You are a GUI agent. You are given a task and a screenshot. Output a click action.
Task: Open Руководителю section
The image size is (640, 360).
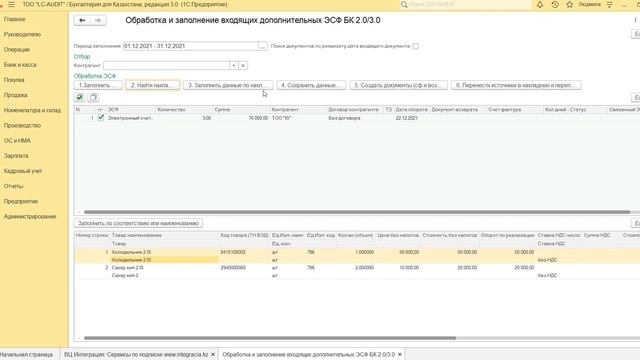coord(22,34)
